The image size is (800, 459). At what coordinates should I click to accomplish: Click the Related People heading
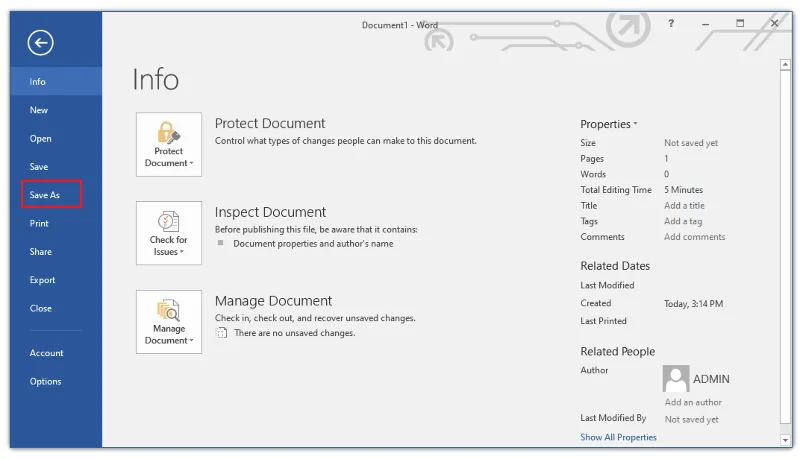pos(617,351)
